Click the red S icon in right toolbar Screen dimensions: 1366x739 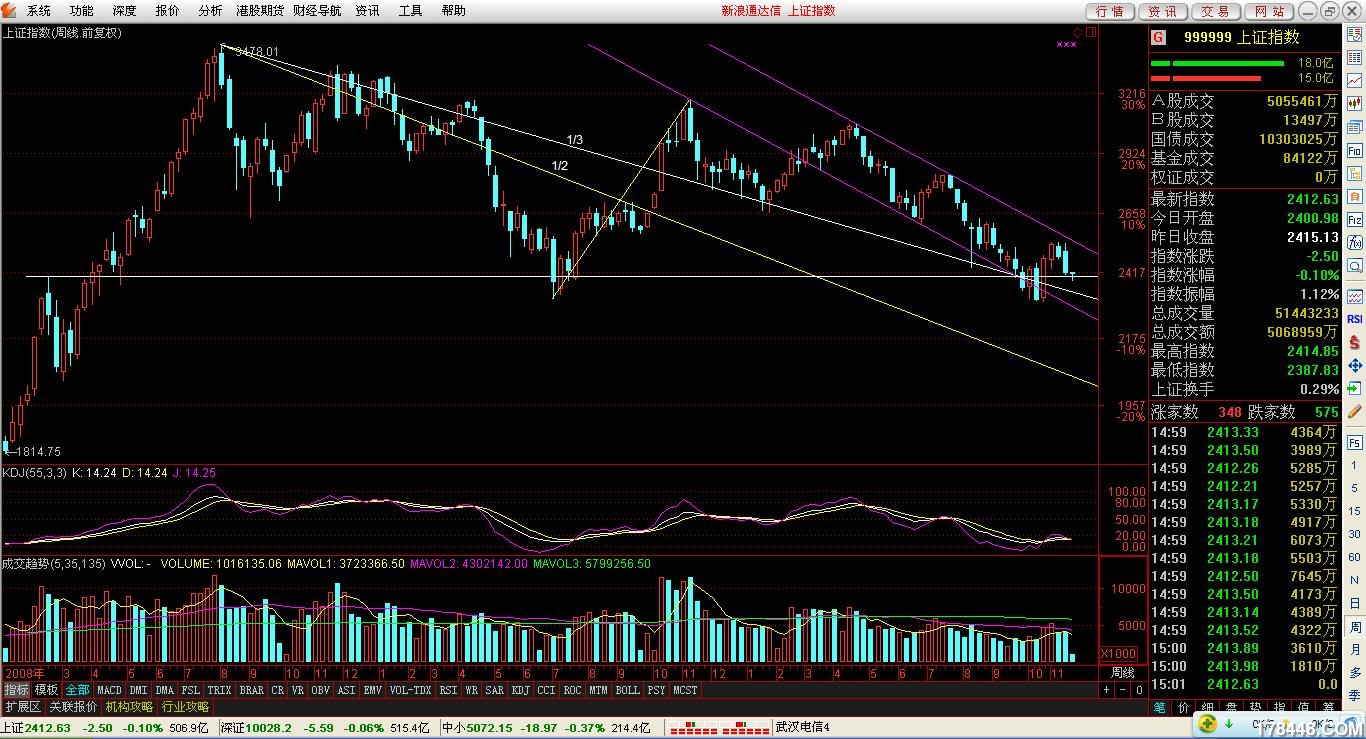[x=1354, y=342]
